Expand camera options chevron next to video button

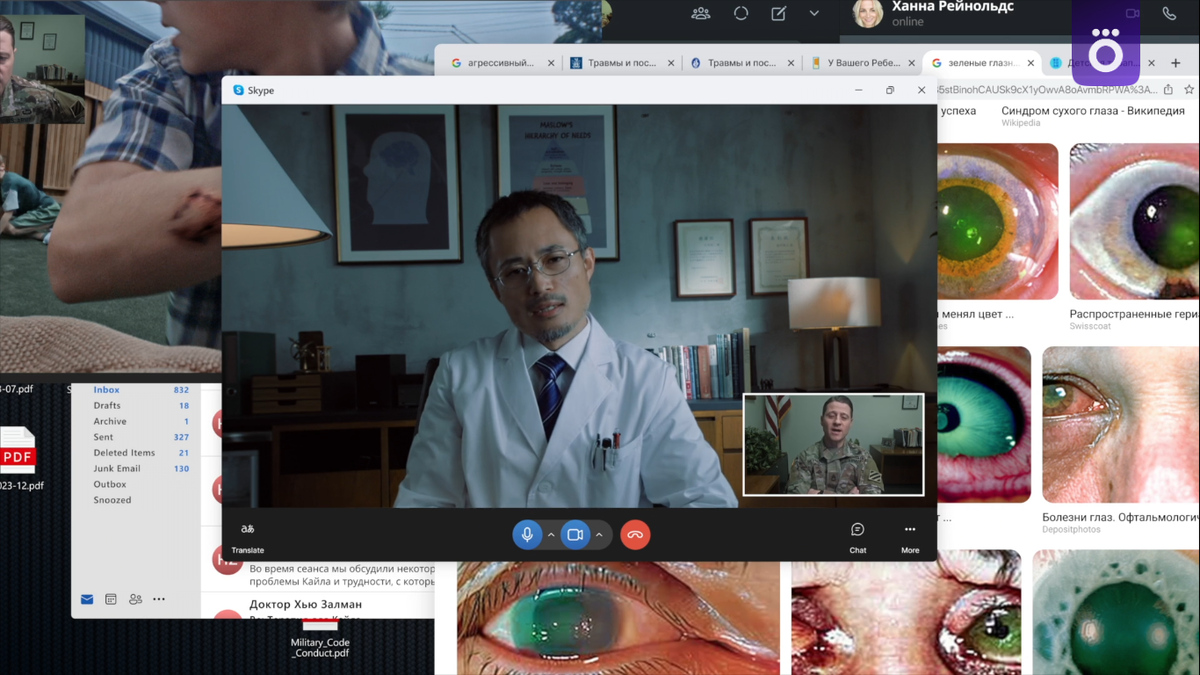599,535
